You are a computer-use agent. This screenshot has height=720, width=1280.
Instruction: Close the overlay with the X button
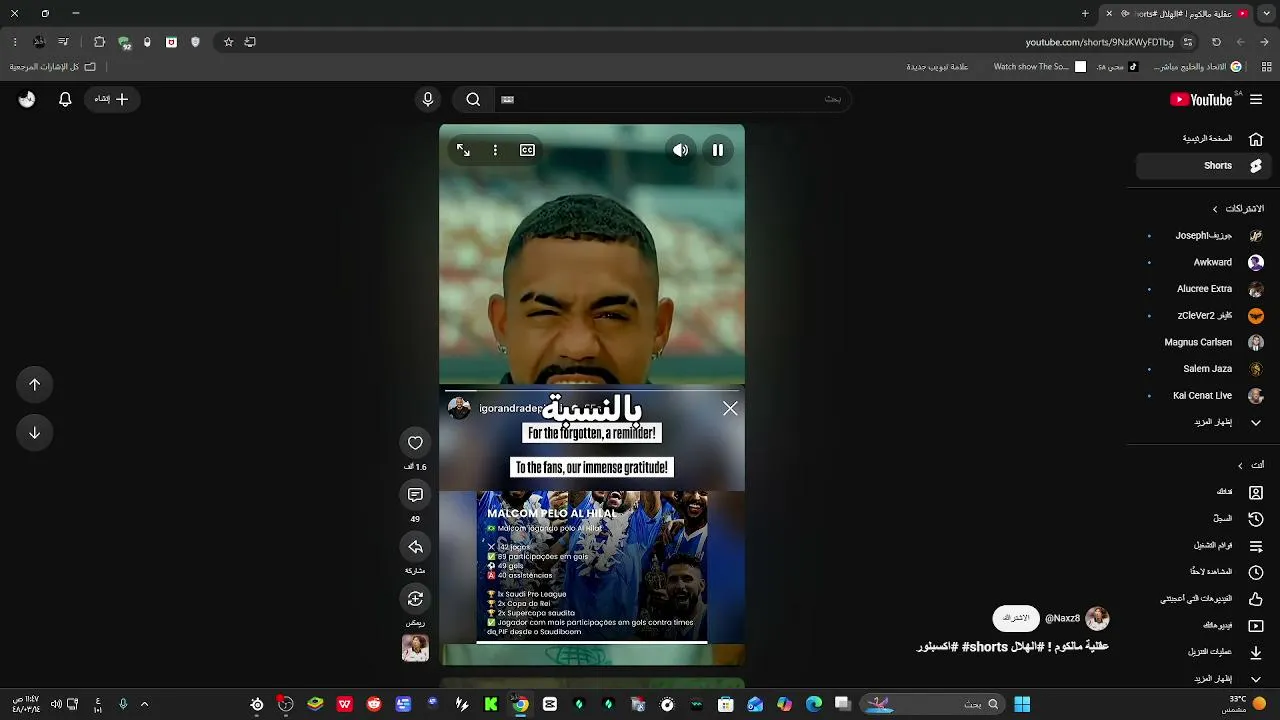[x=730, y=408]
